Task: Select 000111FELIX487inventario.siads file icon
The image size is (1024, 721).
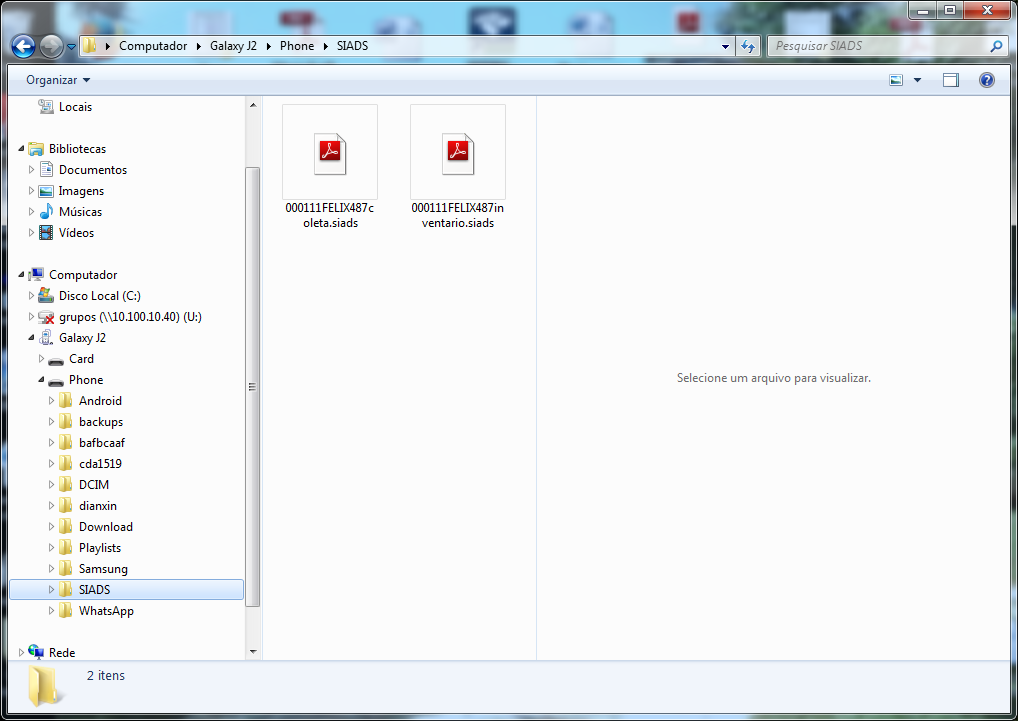Action: point(458,152)
